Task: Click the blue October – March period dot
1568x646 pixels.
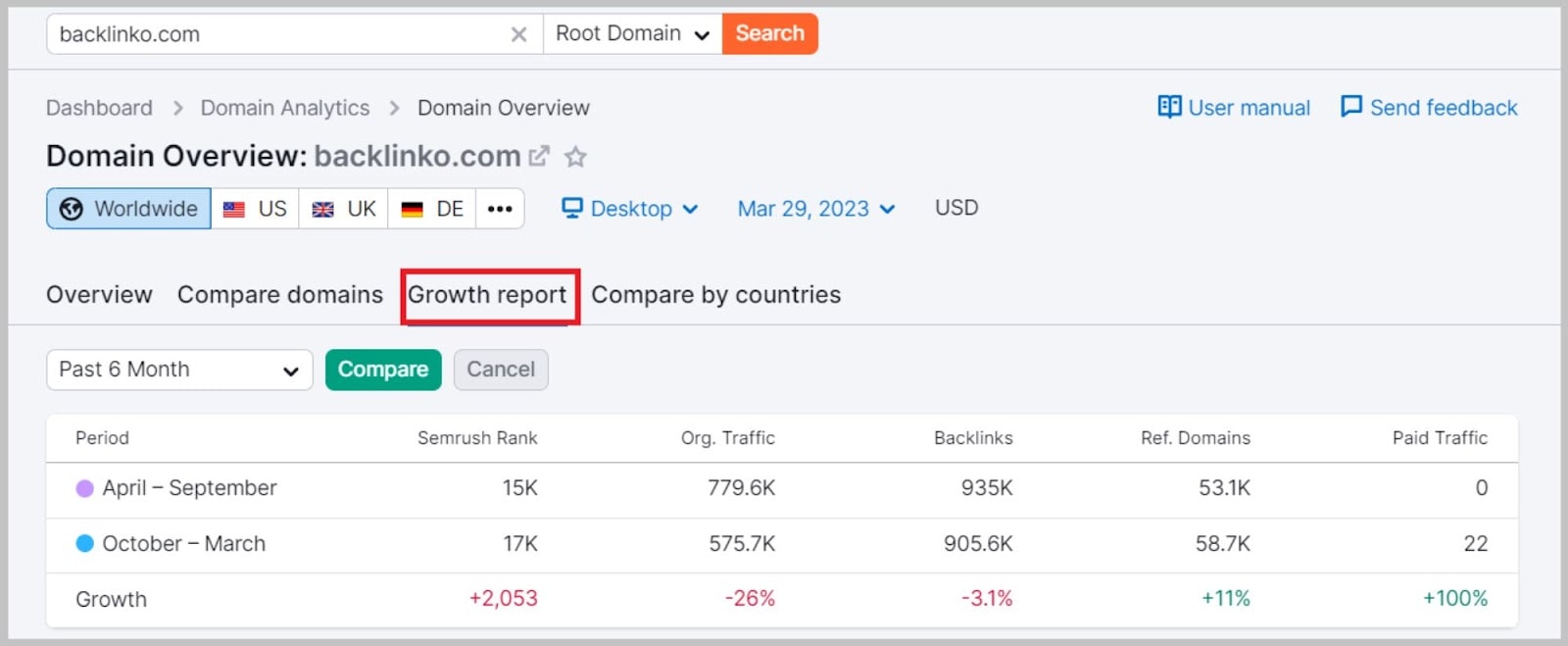Action: (85, 543)
